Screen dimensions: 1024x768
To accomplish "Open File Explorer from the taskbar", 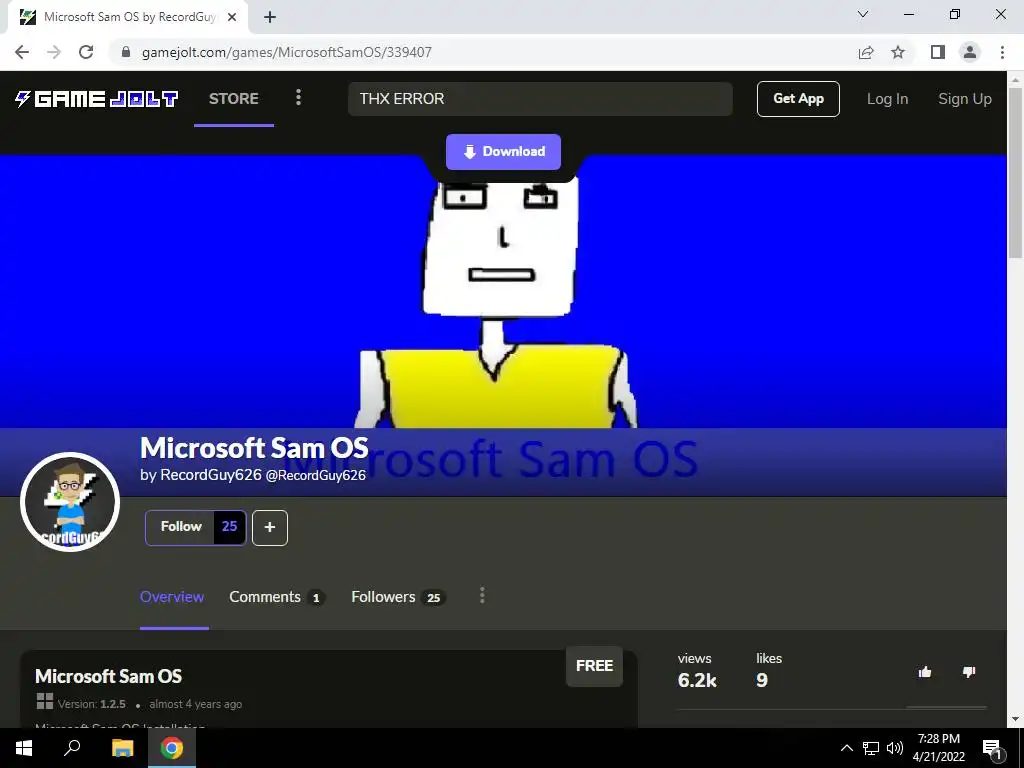I will coord(122,748).
